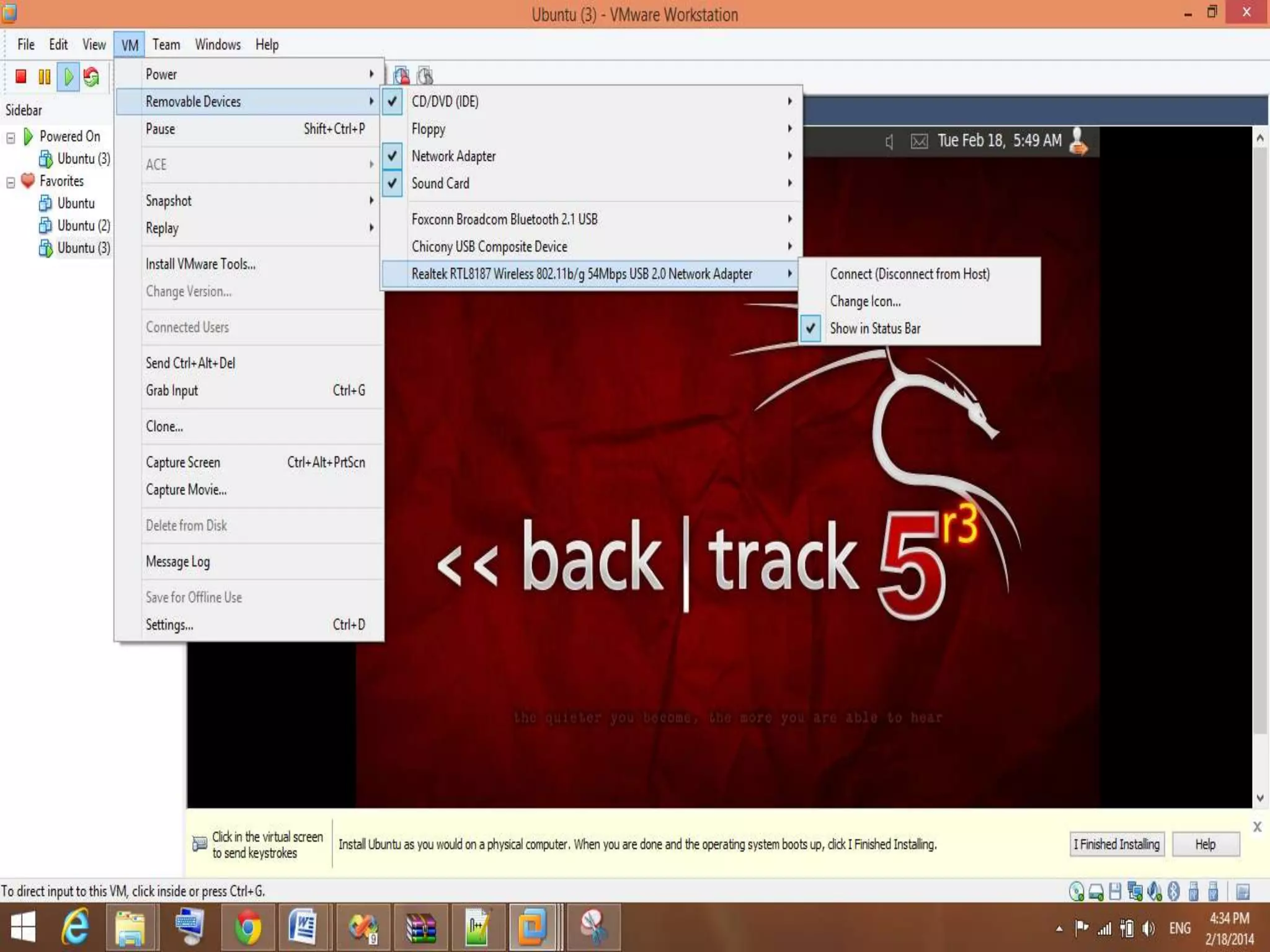The width and height of the screenshot is (1270, 952).
Task: Collapse the Favorites tree node
Action: 11,182
